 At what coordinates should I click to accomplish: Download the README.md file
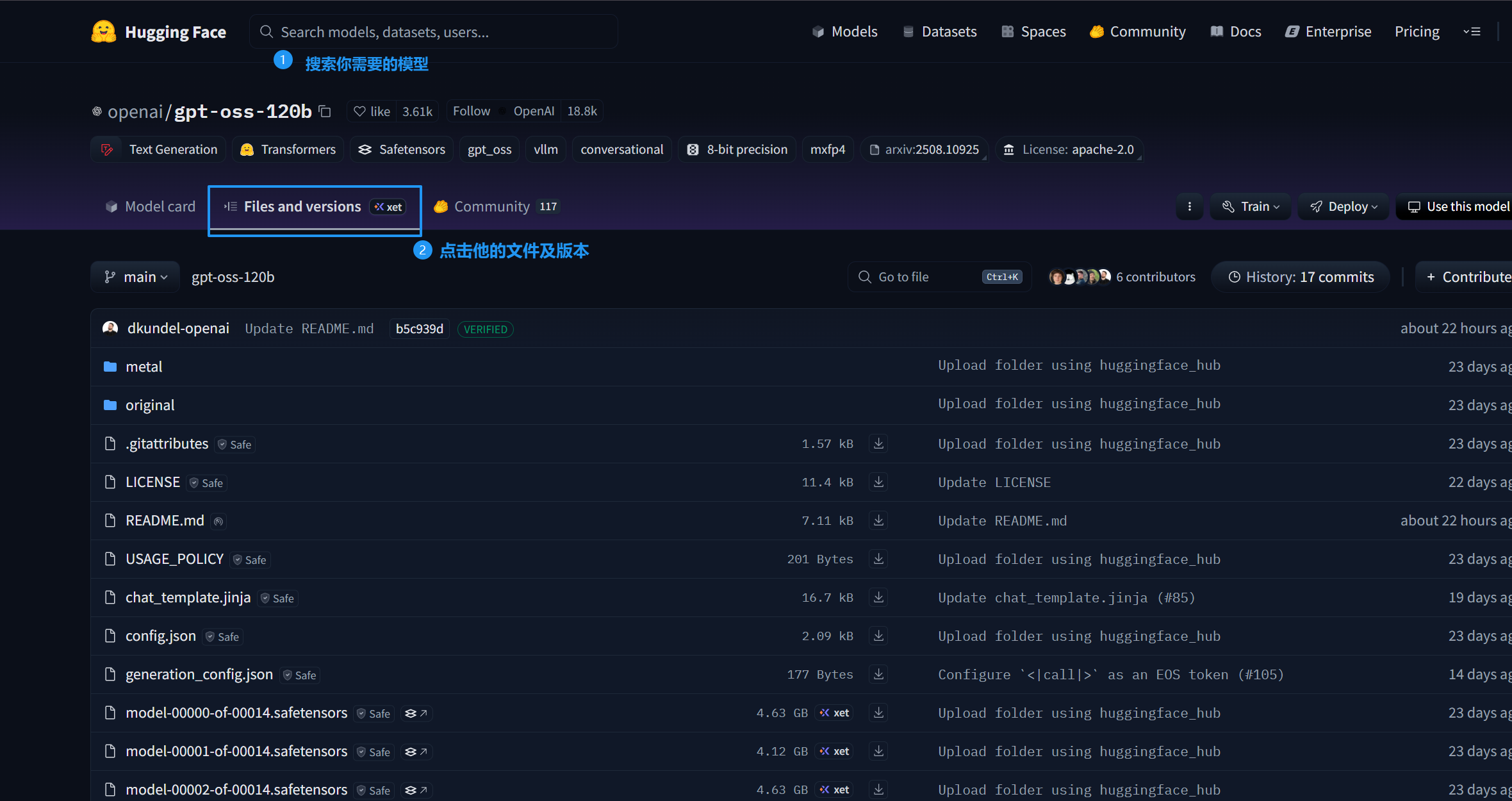[x=878, y=520]
